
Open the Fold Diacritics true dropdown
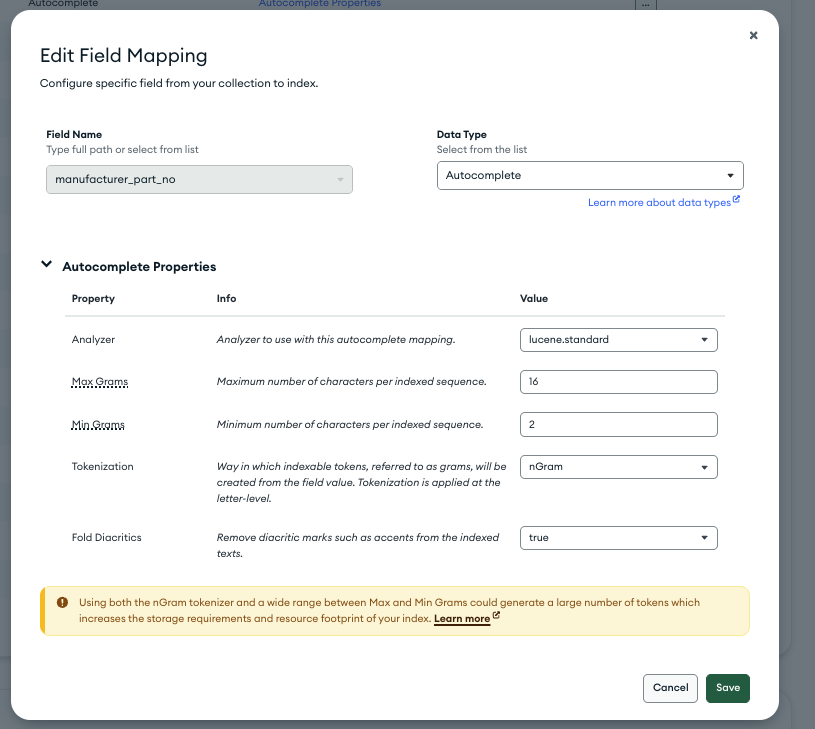(x=618, y=538)
